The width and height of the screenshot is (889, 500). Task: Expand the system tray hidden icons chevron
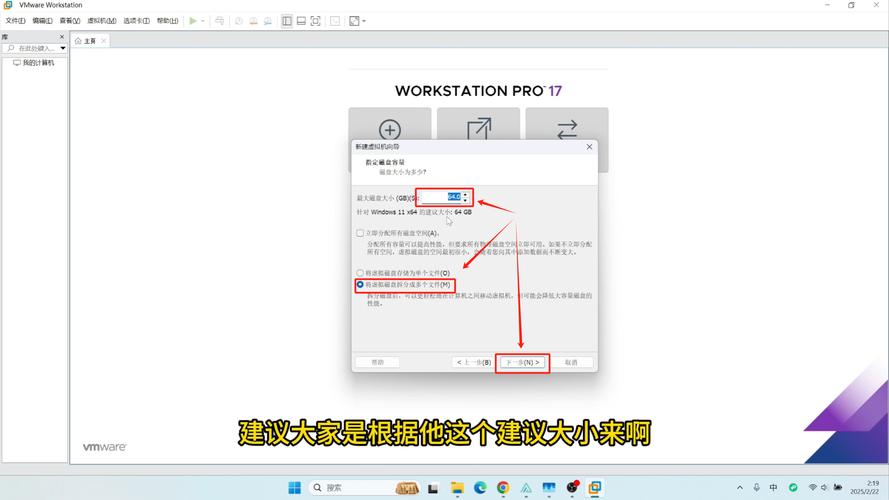pos(740,488)
